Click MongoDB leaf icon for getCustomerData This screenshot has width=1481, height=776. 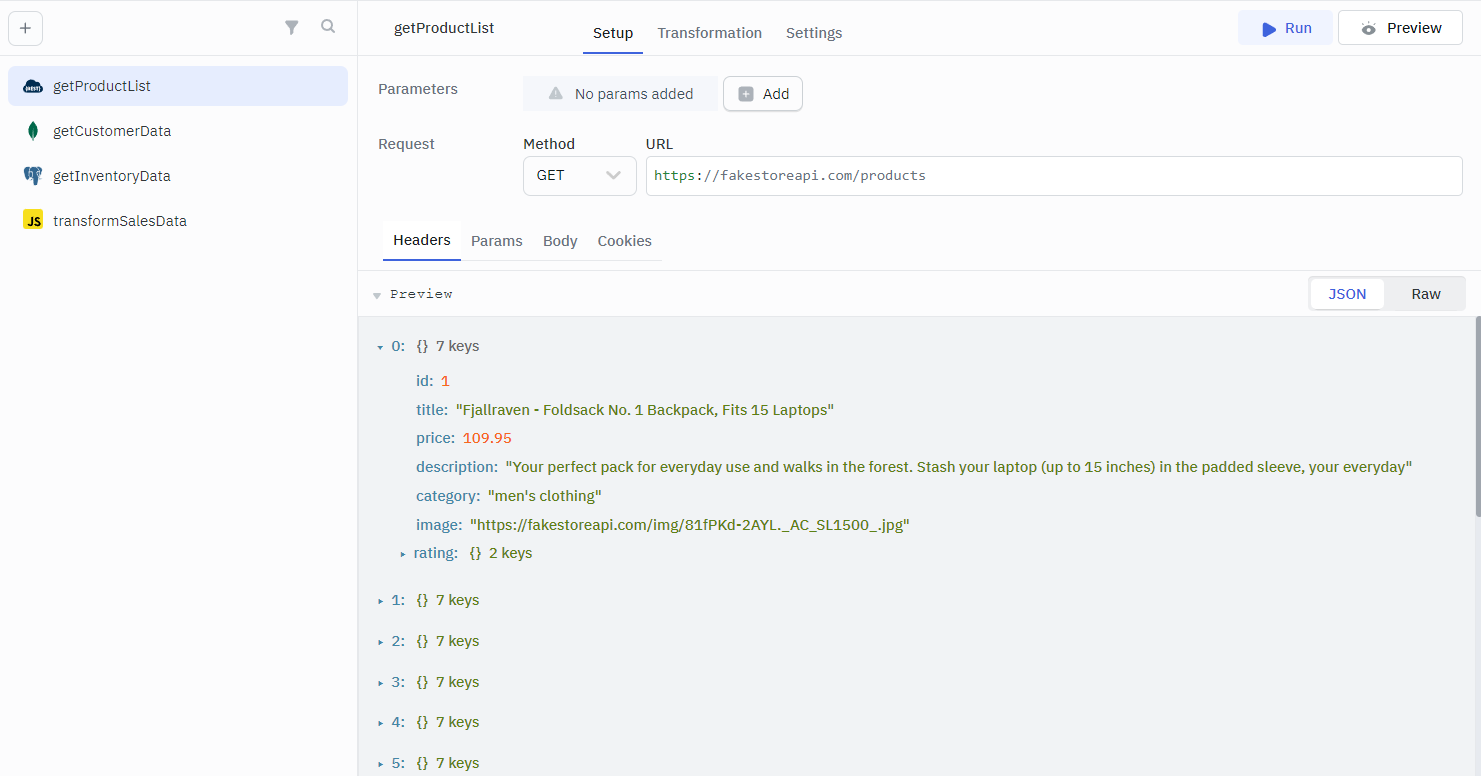tap(33, 131)
